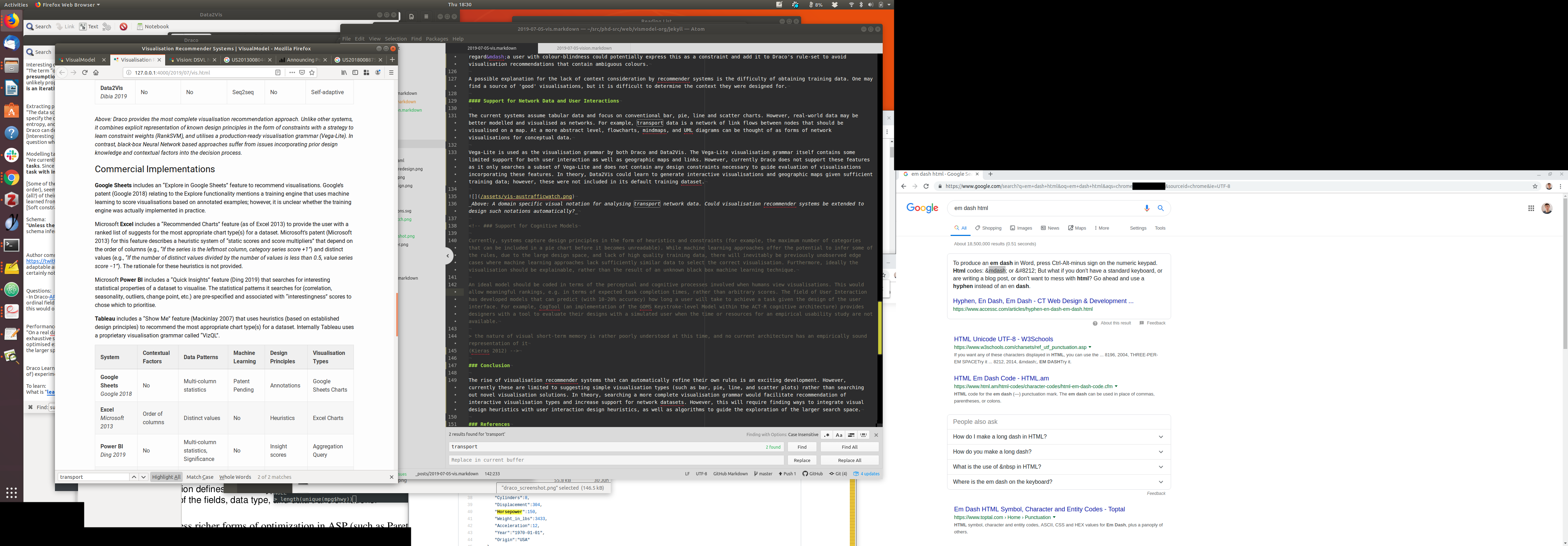Open the Google 'More' search filters dropdown
Screen dimensions: 1568x546
(x=1102, y=228)
